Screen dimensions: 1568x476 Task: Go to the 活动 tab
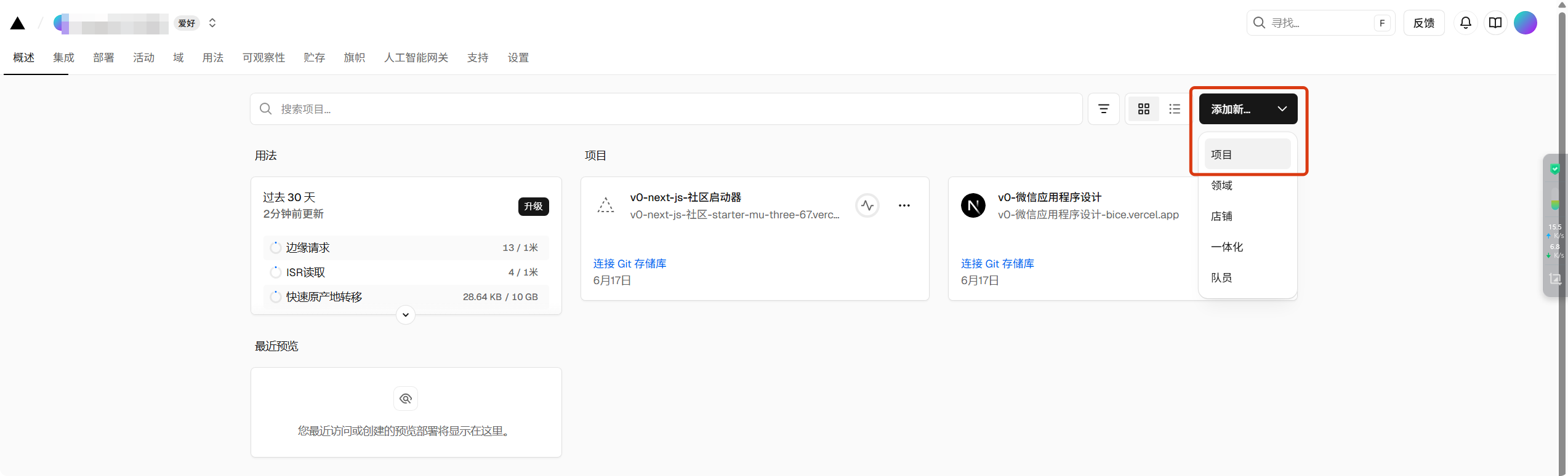click(143, 58)
